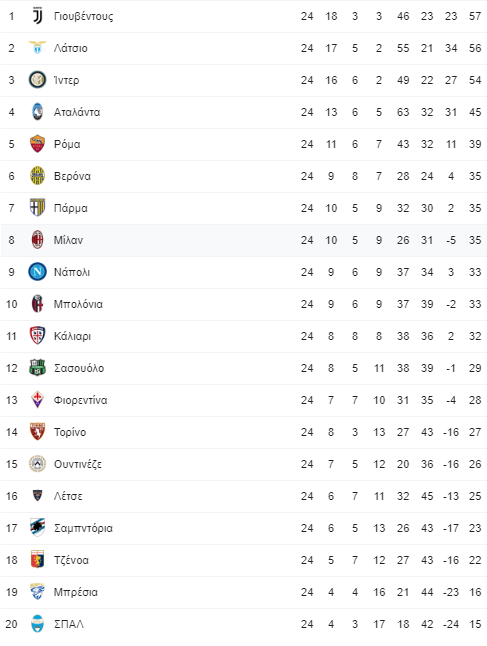The width and height of the screenshot is (487, 646).
Task: Click the Atalanta team crest
Action: (x=37, y=112)
